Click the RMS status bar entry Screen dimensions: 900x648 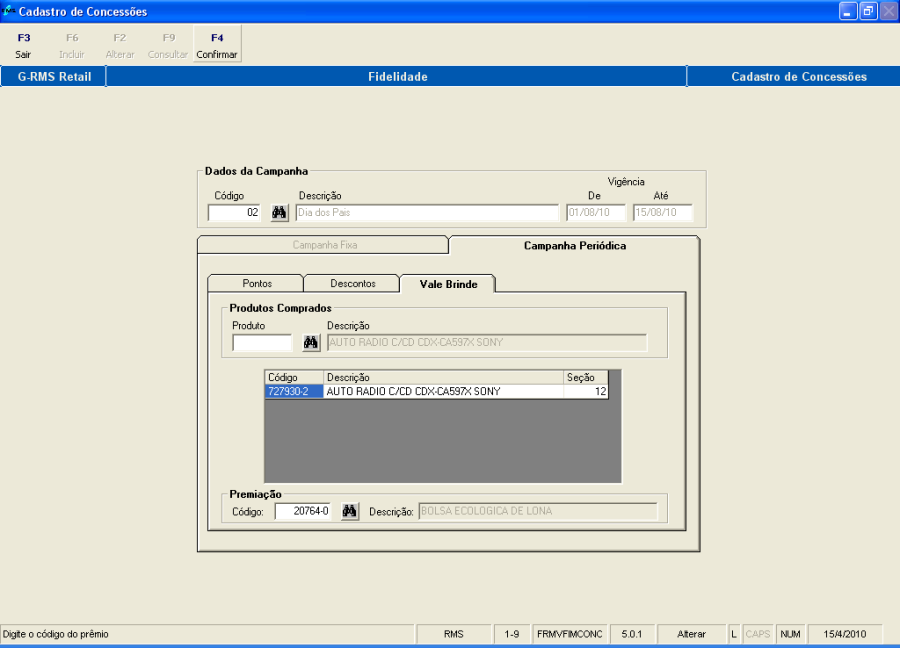453,634
